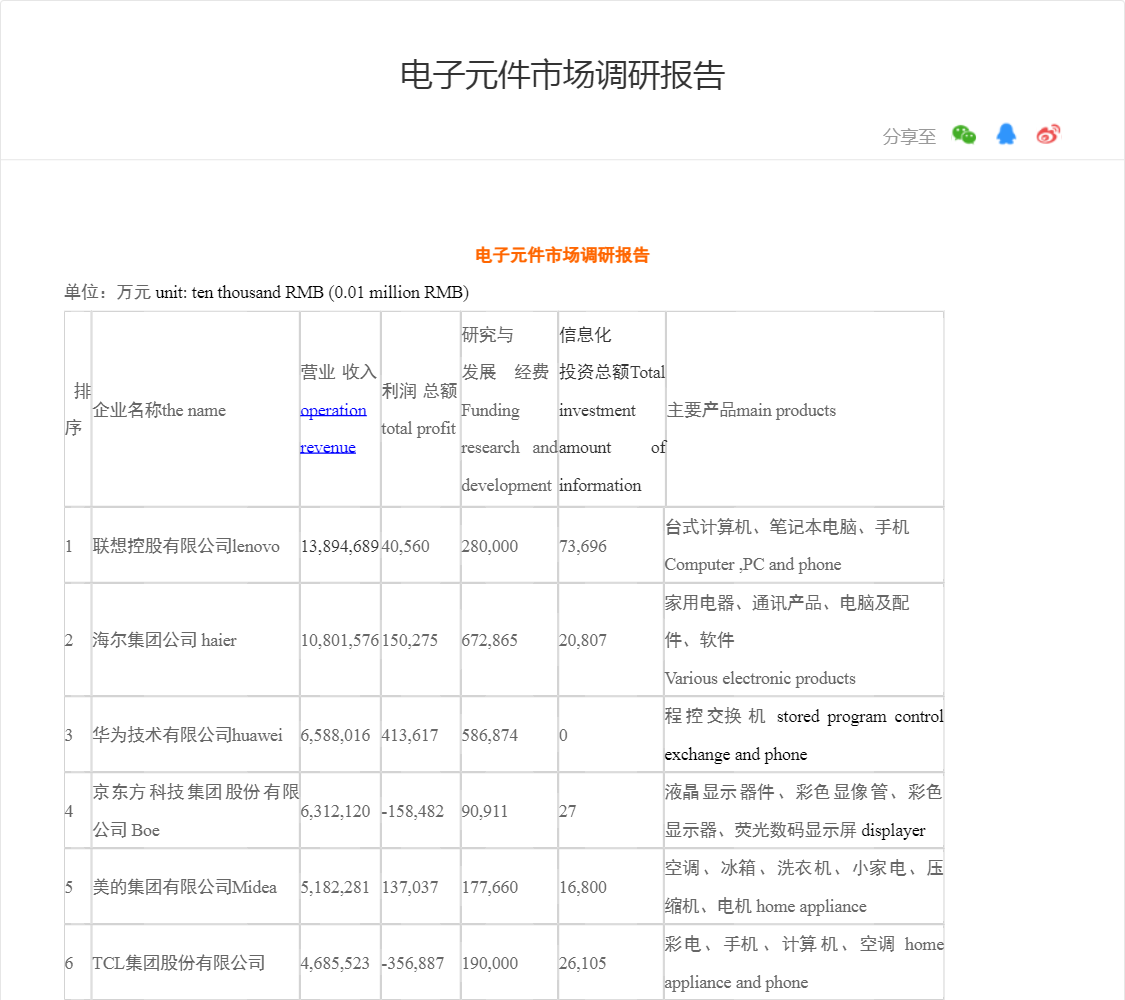Click the investment value 16,800

click(x=583, y=887)
